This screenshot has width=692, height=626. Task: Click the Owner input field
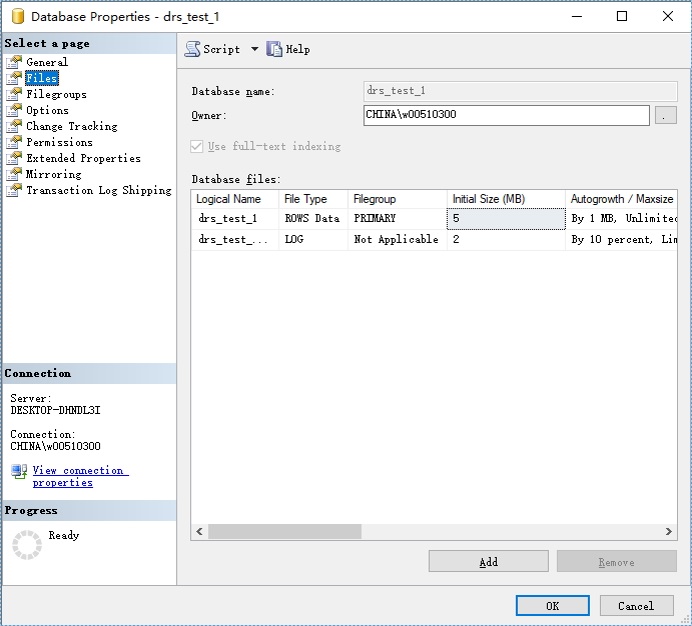click(x=506, y=115)
